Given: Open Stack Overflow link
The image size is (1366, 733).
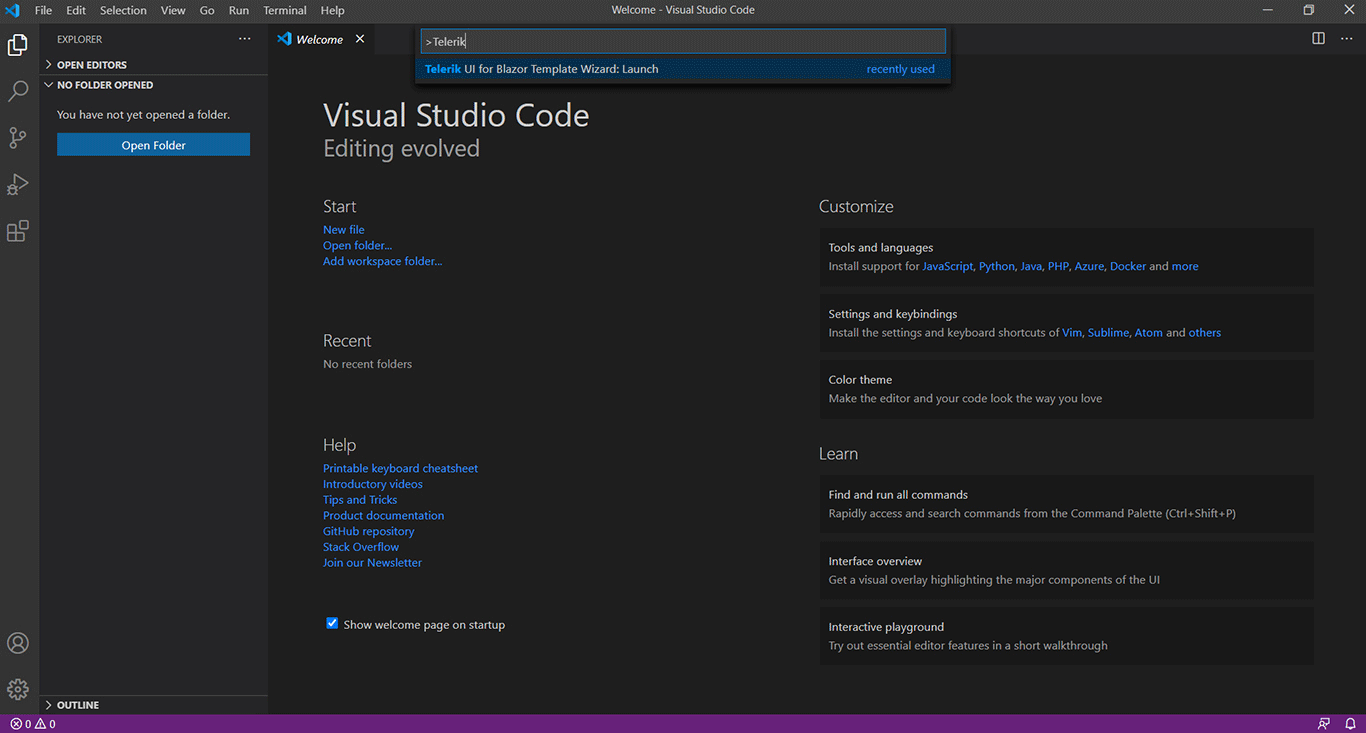Looking at the screenshot, I should 361,547.
